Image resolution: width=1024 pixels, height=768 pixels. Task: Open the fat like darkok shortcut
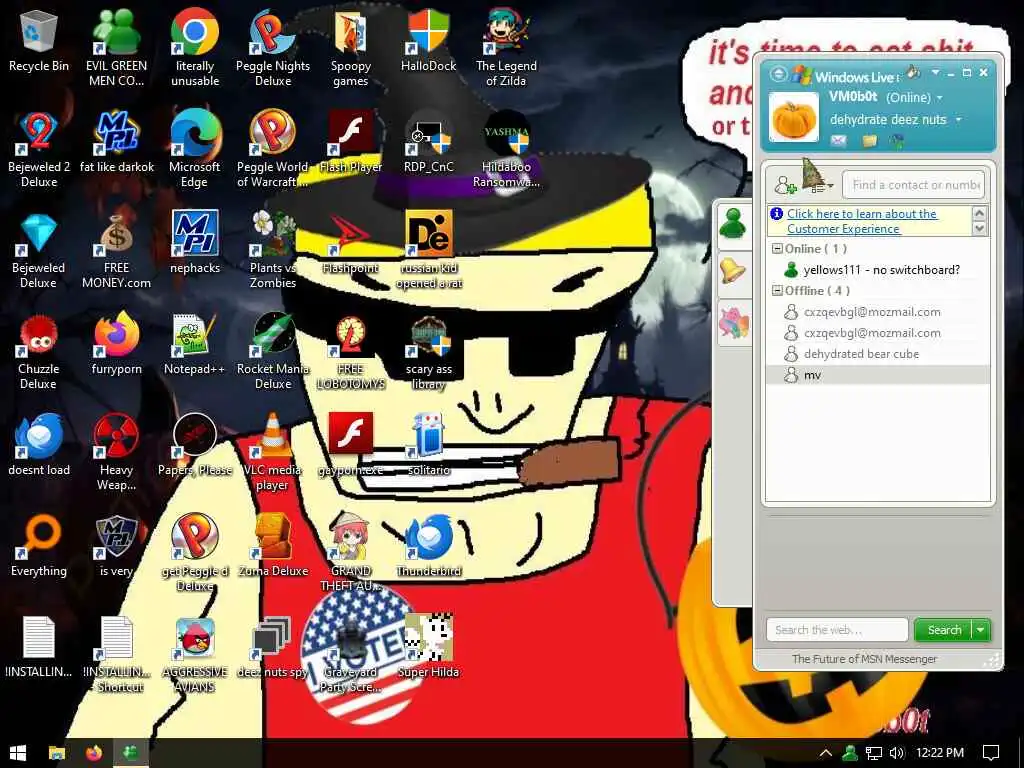point(116,142)
